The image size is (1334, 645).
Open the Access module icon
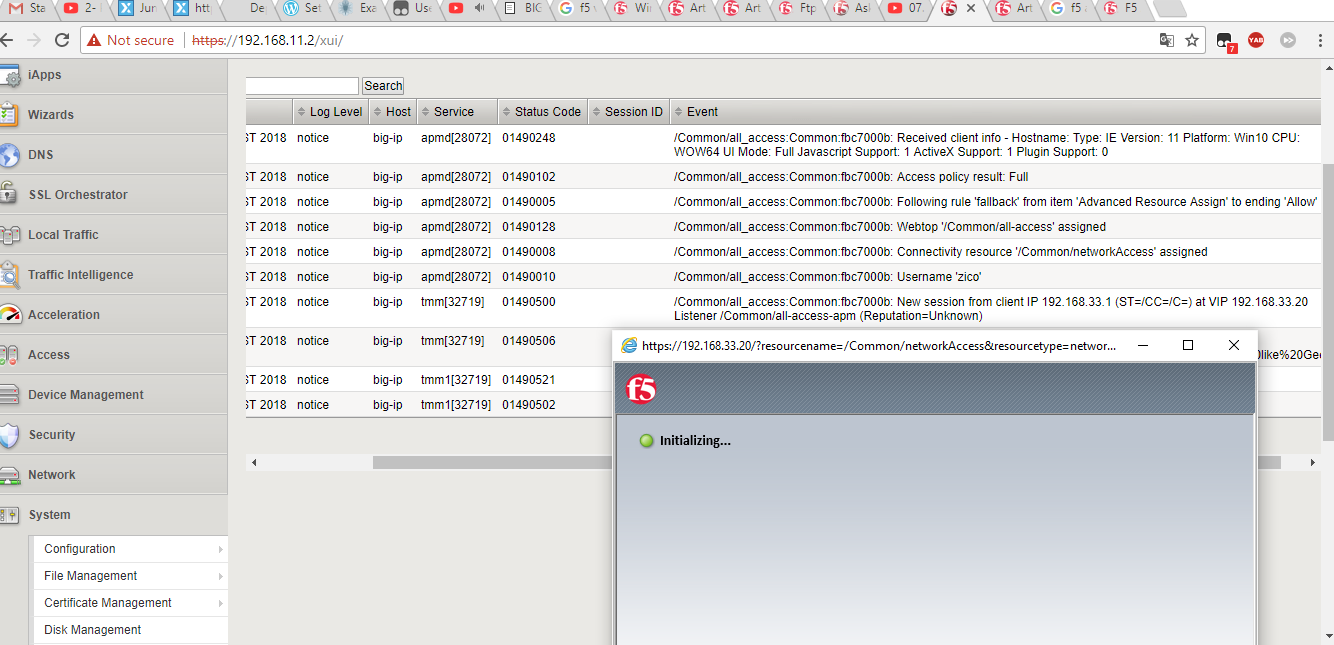click(x=12, y=354)
